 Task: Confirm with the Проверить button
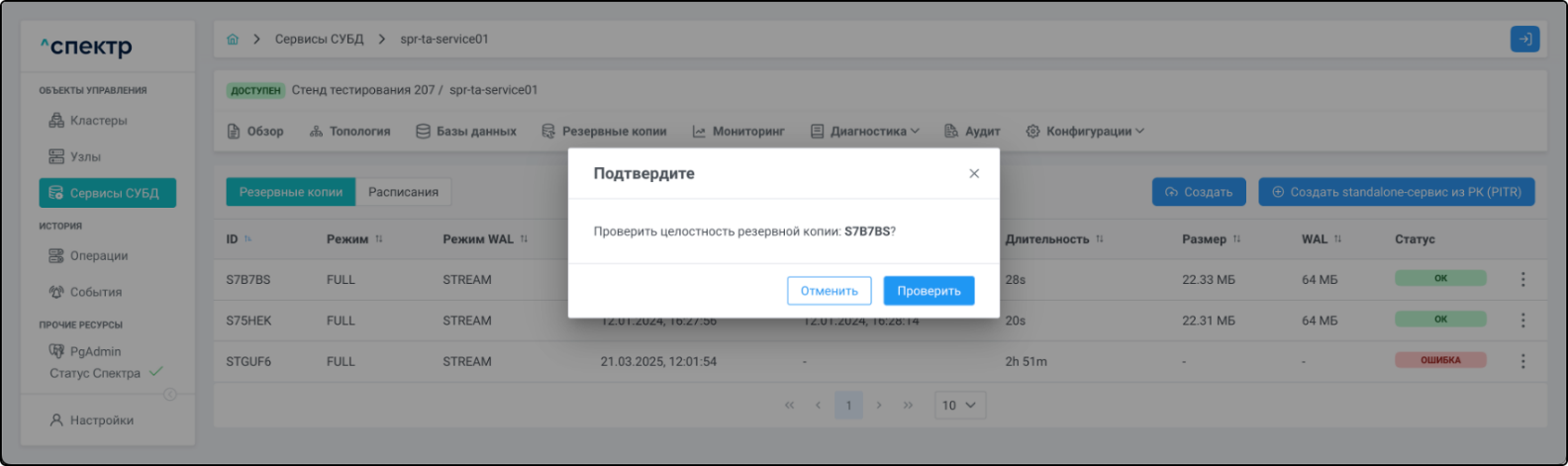point(929,291)
